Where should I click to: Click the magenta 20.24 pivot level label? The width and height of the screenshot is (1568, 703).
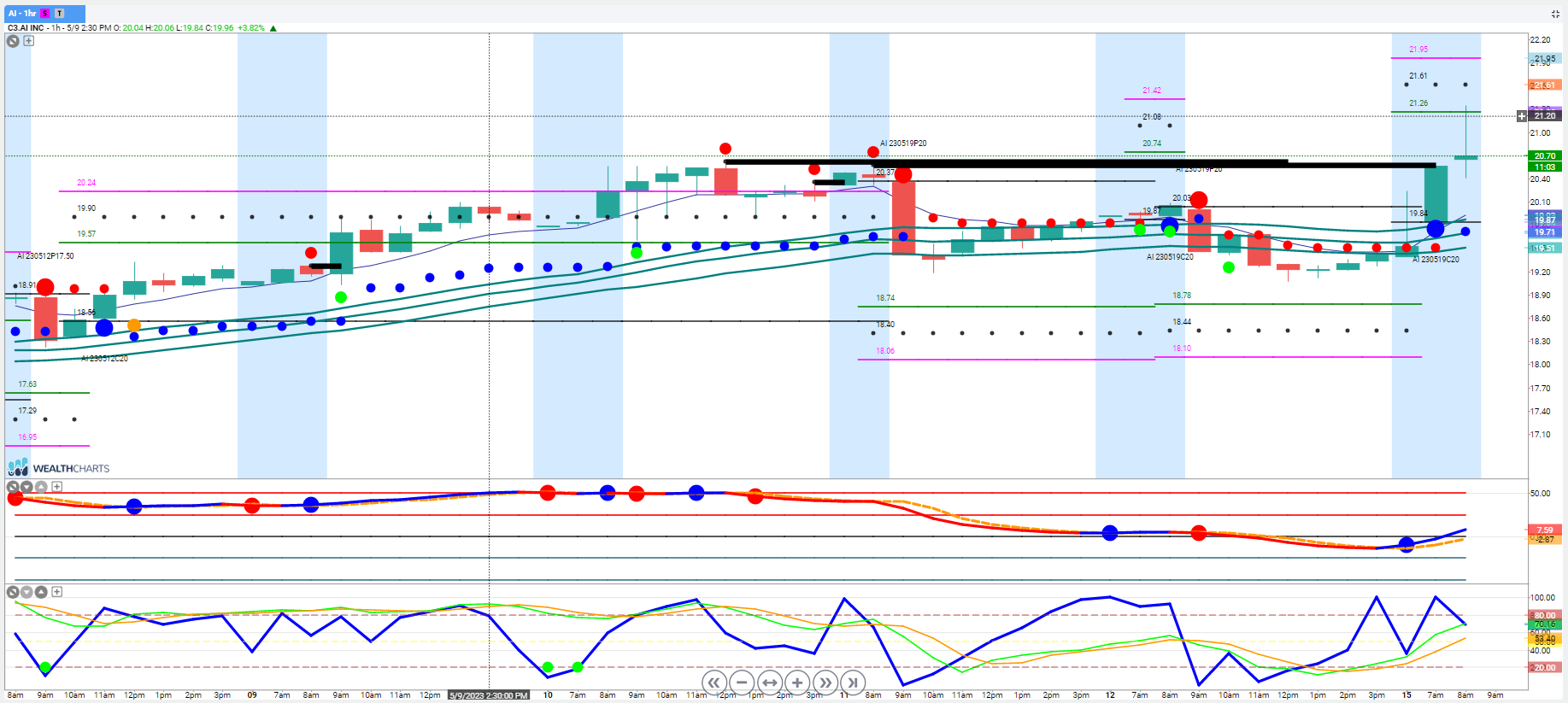(x=86, y=183)
